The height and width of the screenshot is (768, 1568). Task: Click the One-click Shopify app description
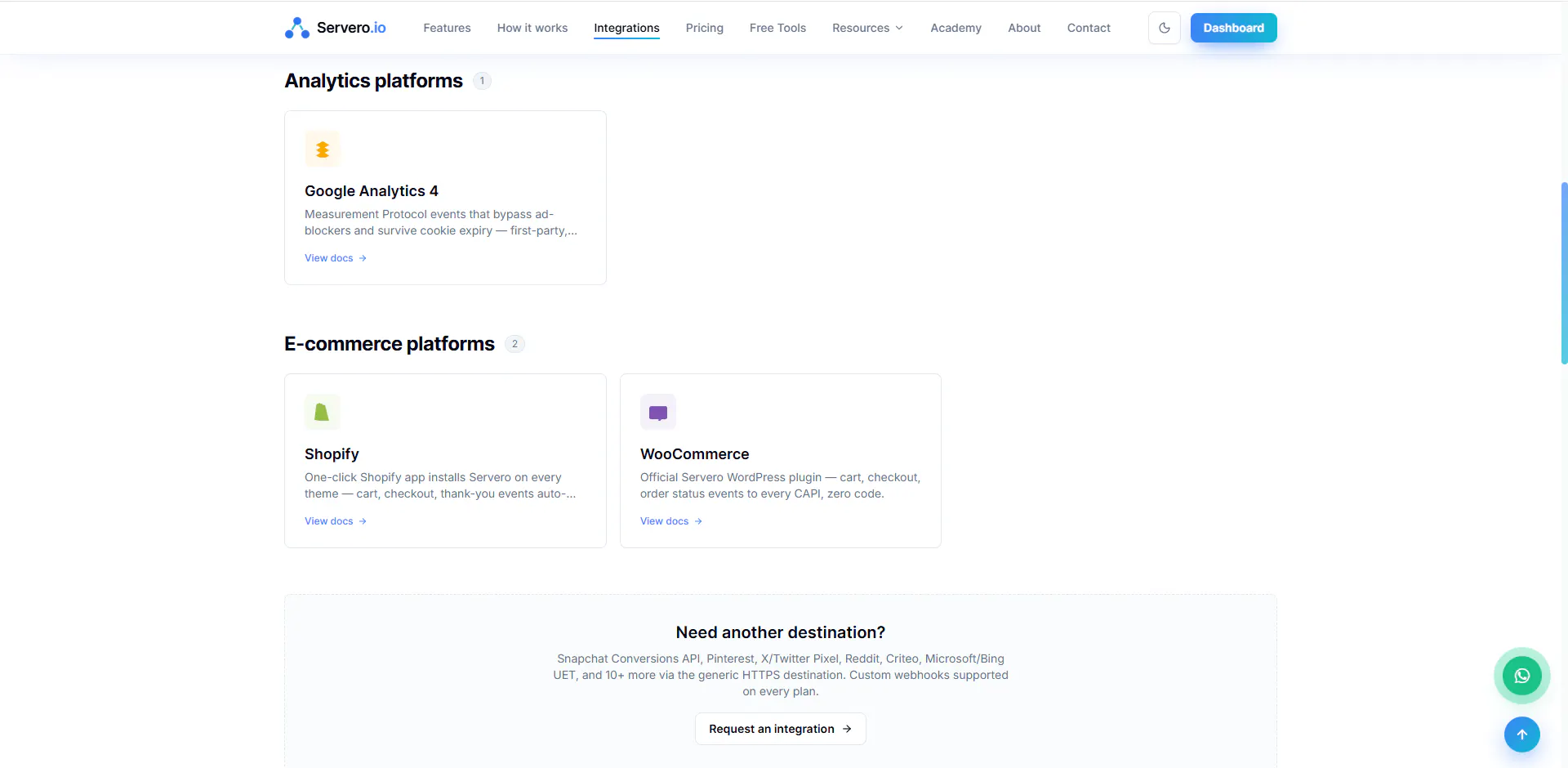point(440,485)
